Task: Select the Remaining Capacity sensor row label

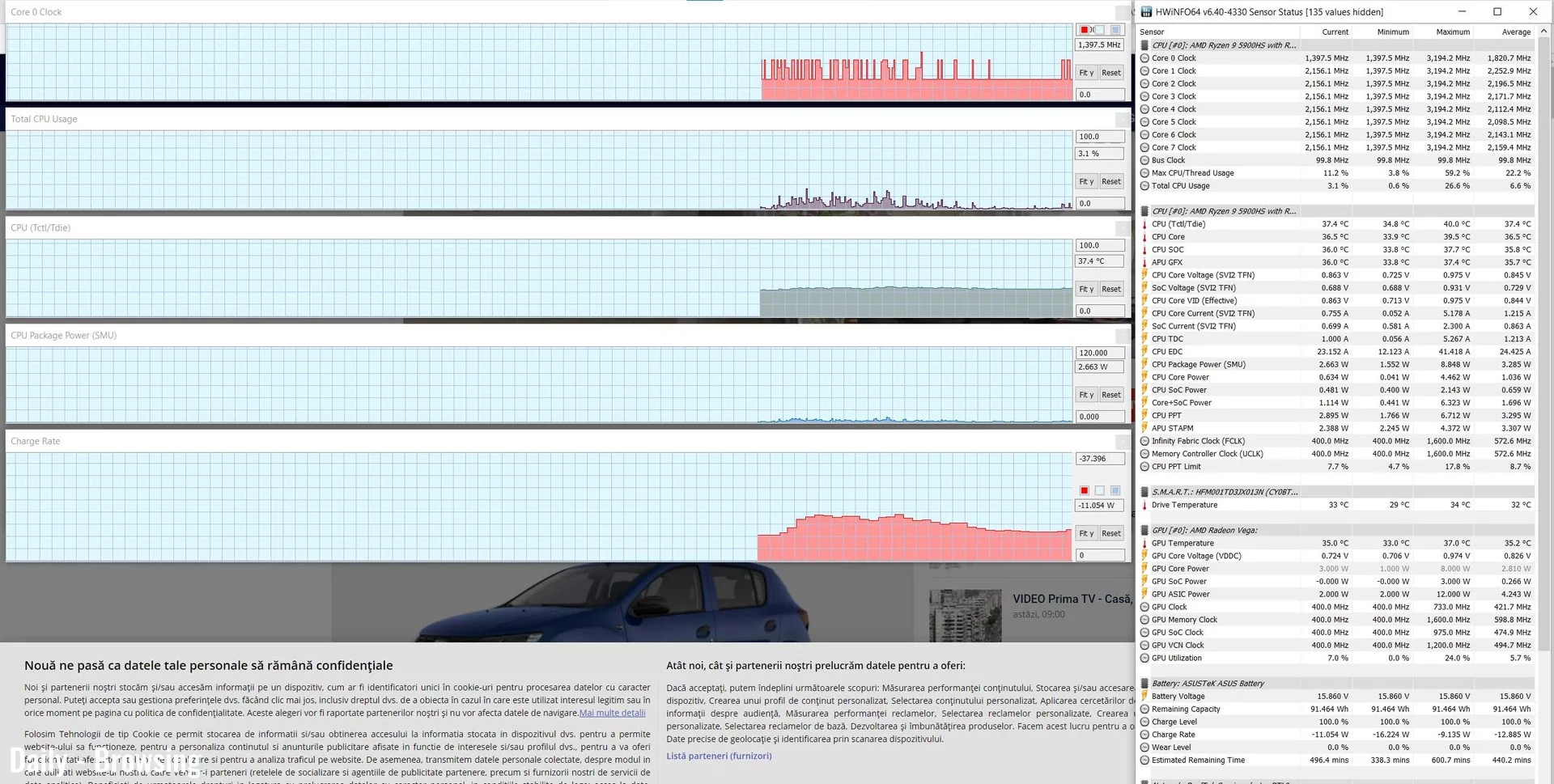Action: (1186, 710)
